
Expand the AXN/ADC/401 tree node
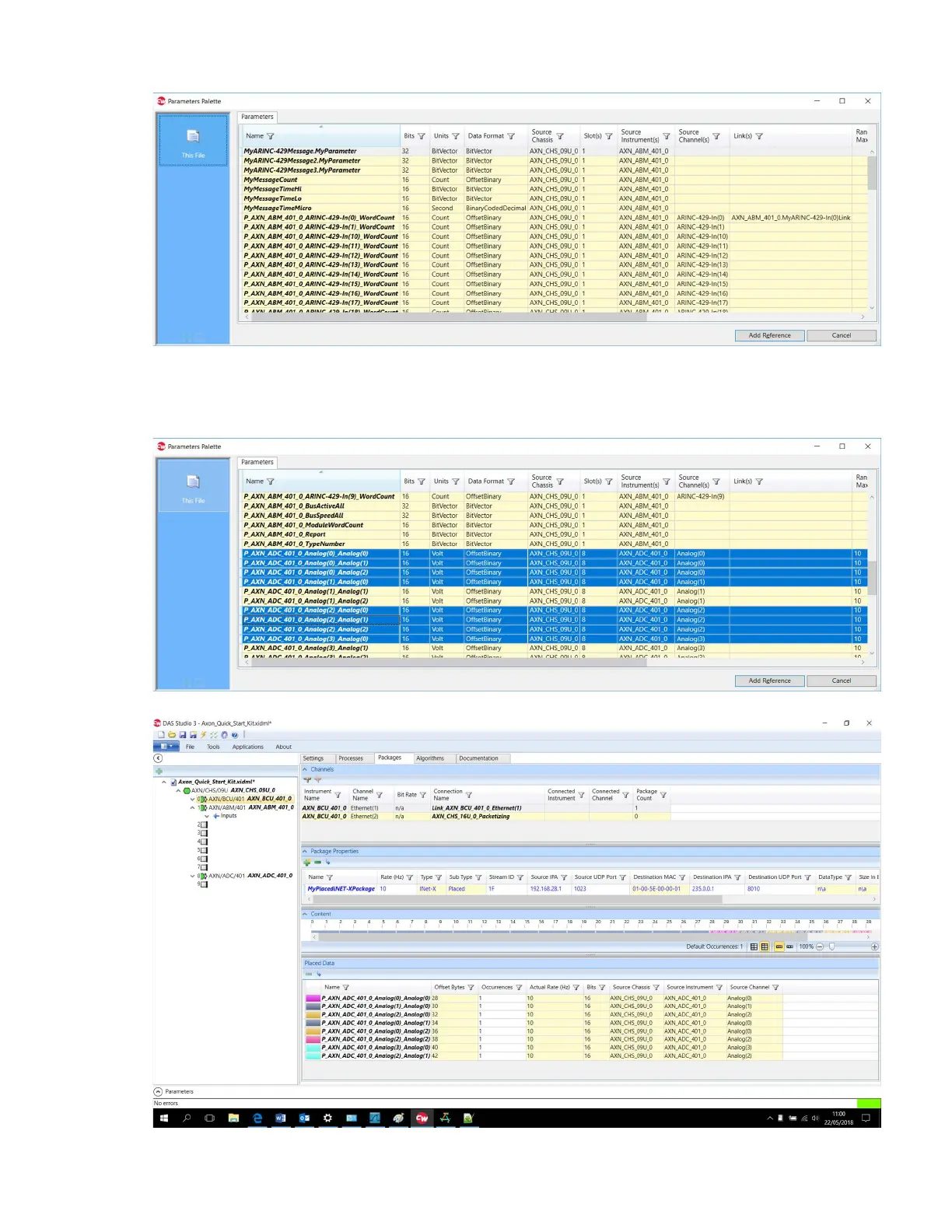tap(193, 876)
